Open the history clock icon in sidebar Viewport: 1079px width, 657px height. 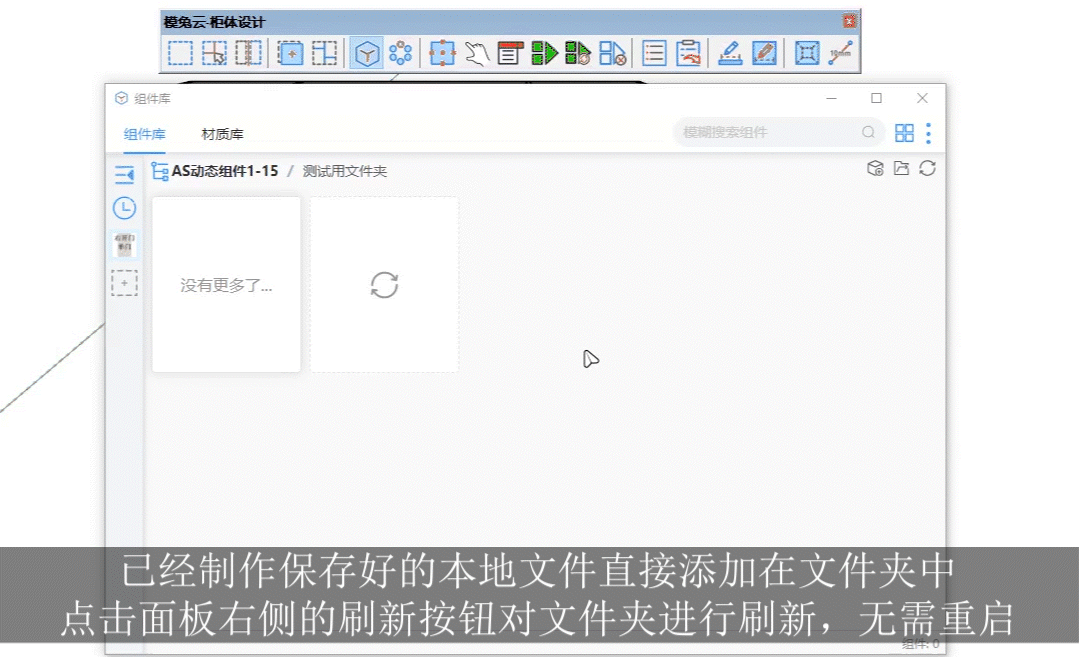pyautogui.click(x=124, y=208)
